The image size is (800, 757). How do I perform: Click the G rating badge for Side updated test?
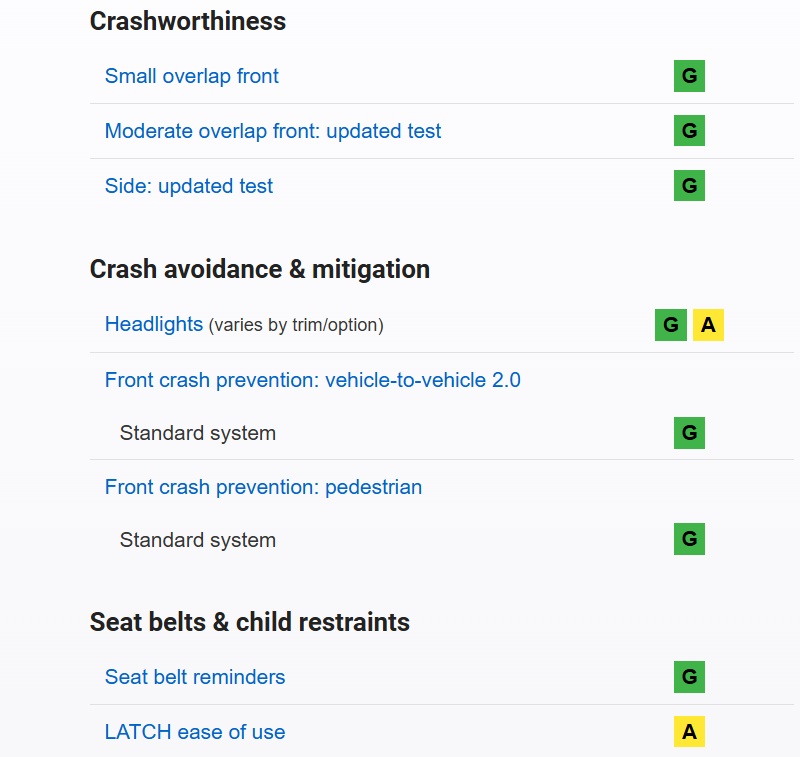click(x=689, y=186)
